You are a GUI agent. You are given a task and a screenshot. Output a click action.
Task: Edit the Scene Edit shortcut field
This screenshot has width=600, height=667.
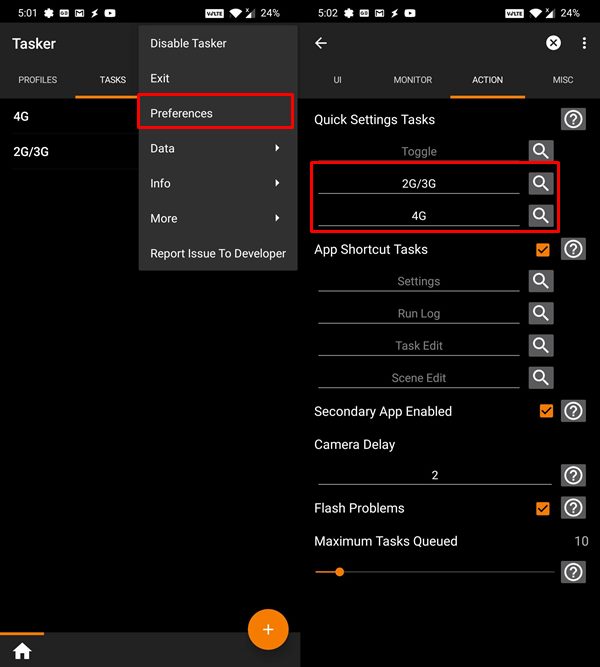point(419,378)
